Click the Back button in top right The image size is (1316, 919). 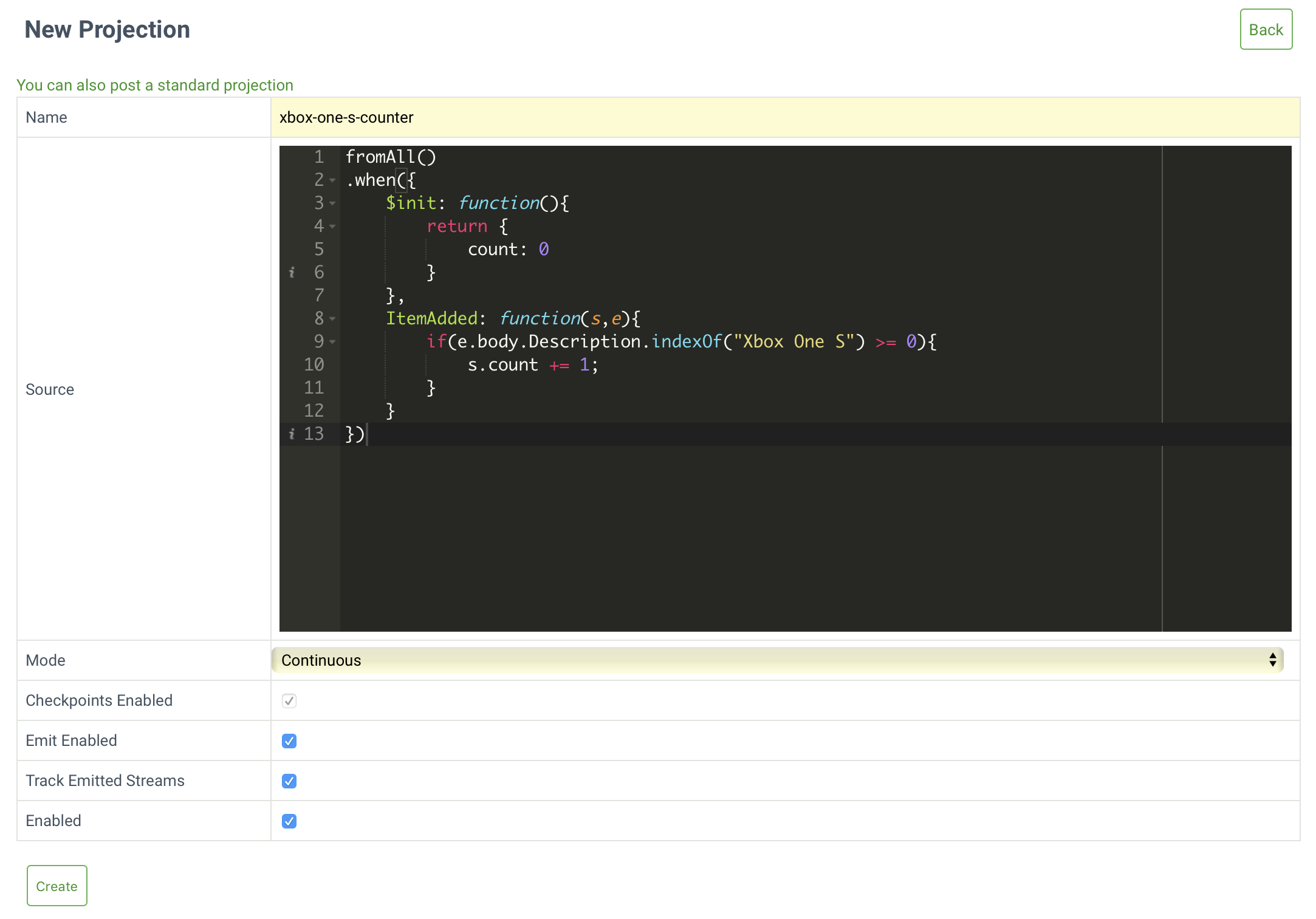pyautogui.click(x=1265, y=28)
